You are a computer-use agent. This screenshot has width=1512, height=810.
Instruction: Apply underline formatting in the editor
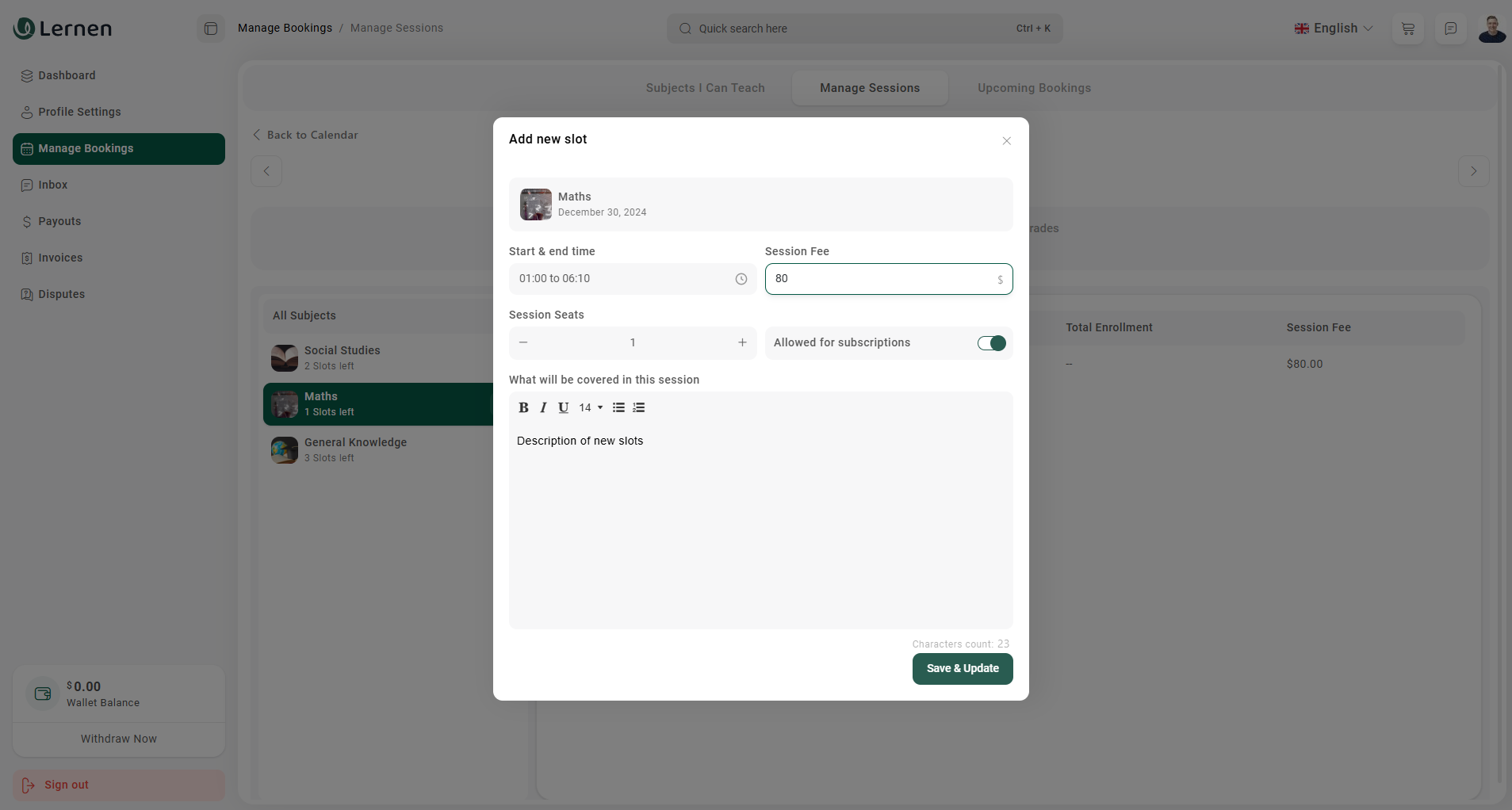click(x=563, y=407)
